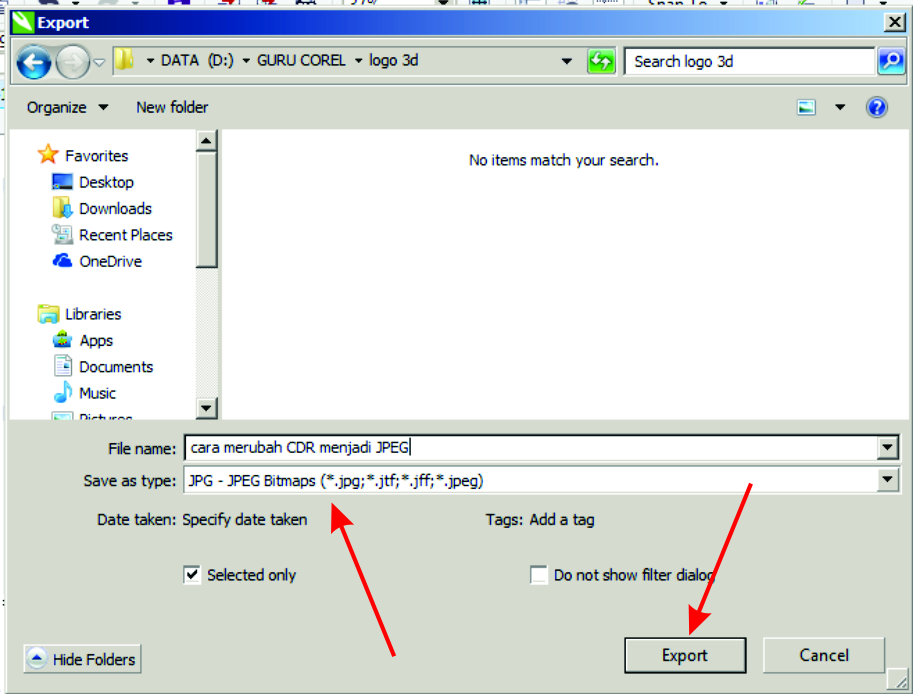Select OneDrive in the navigation pane
This screenshot has height=694, width=913.
click(x=109, y=261)
